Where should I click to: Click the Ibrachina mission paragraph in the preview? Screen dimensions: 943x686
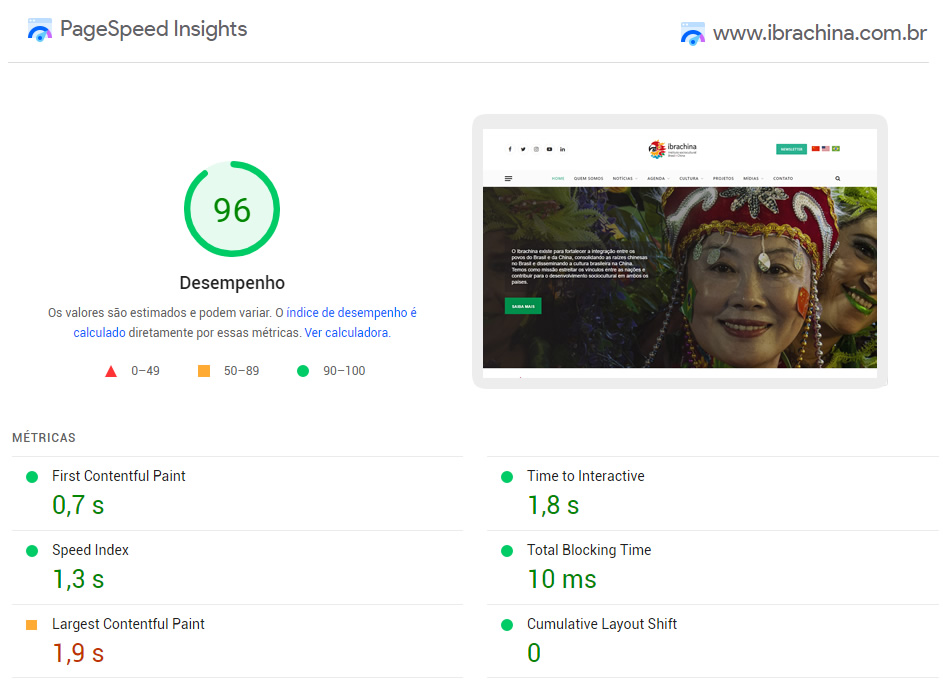tap(580, 266)
